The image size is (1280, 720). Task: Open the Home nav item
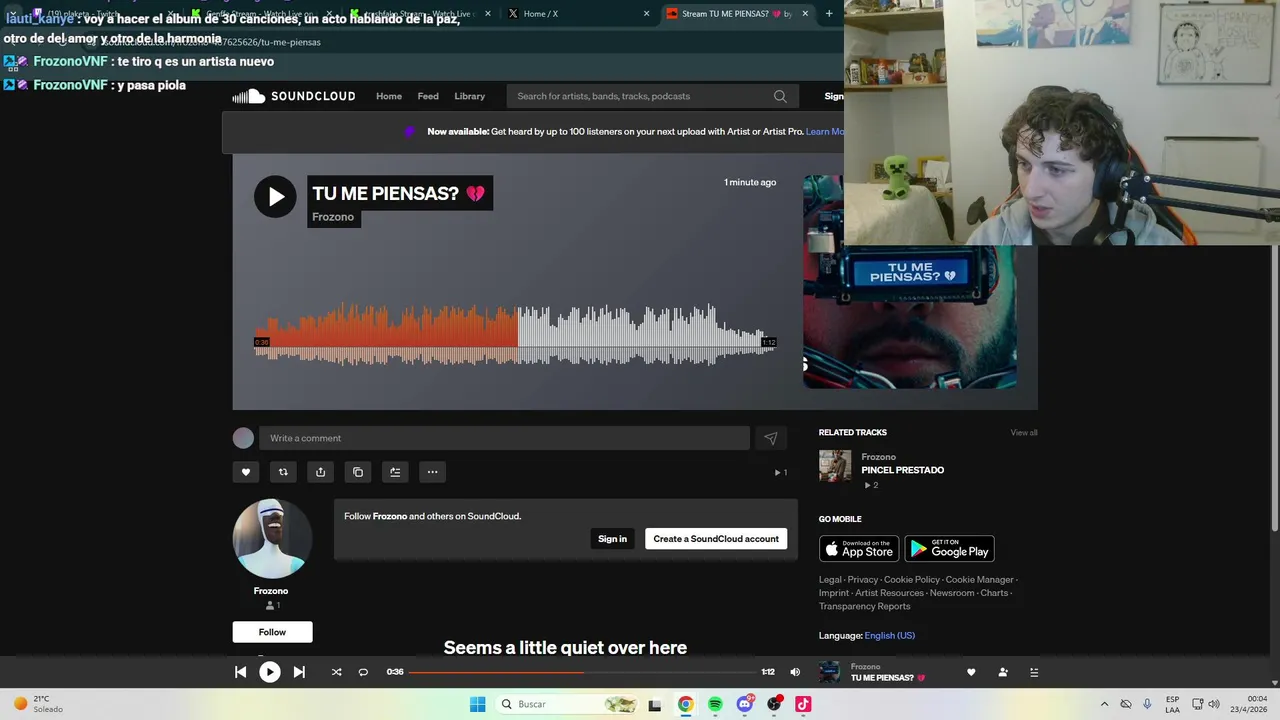389,96
